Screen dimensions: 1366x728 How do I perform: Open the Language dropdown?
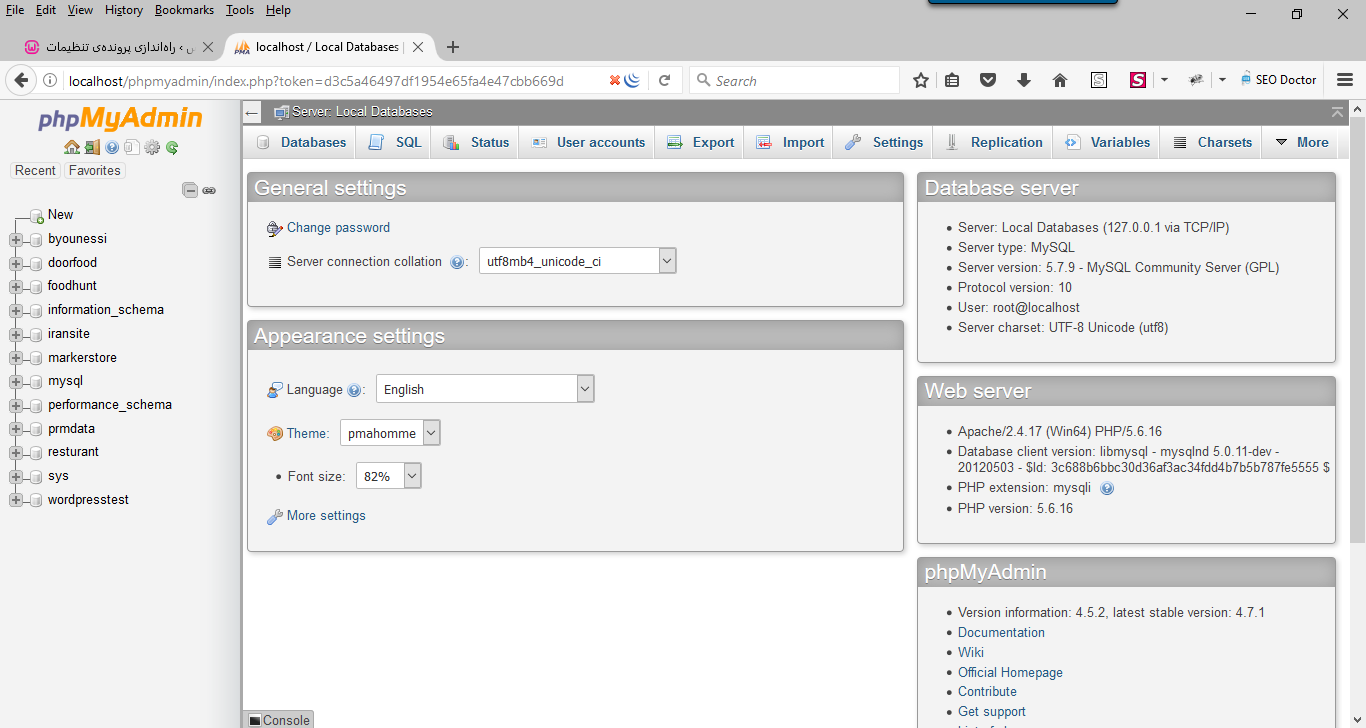485,389
